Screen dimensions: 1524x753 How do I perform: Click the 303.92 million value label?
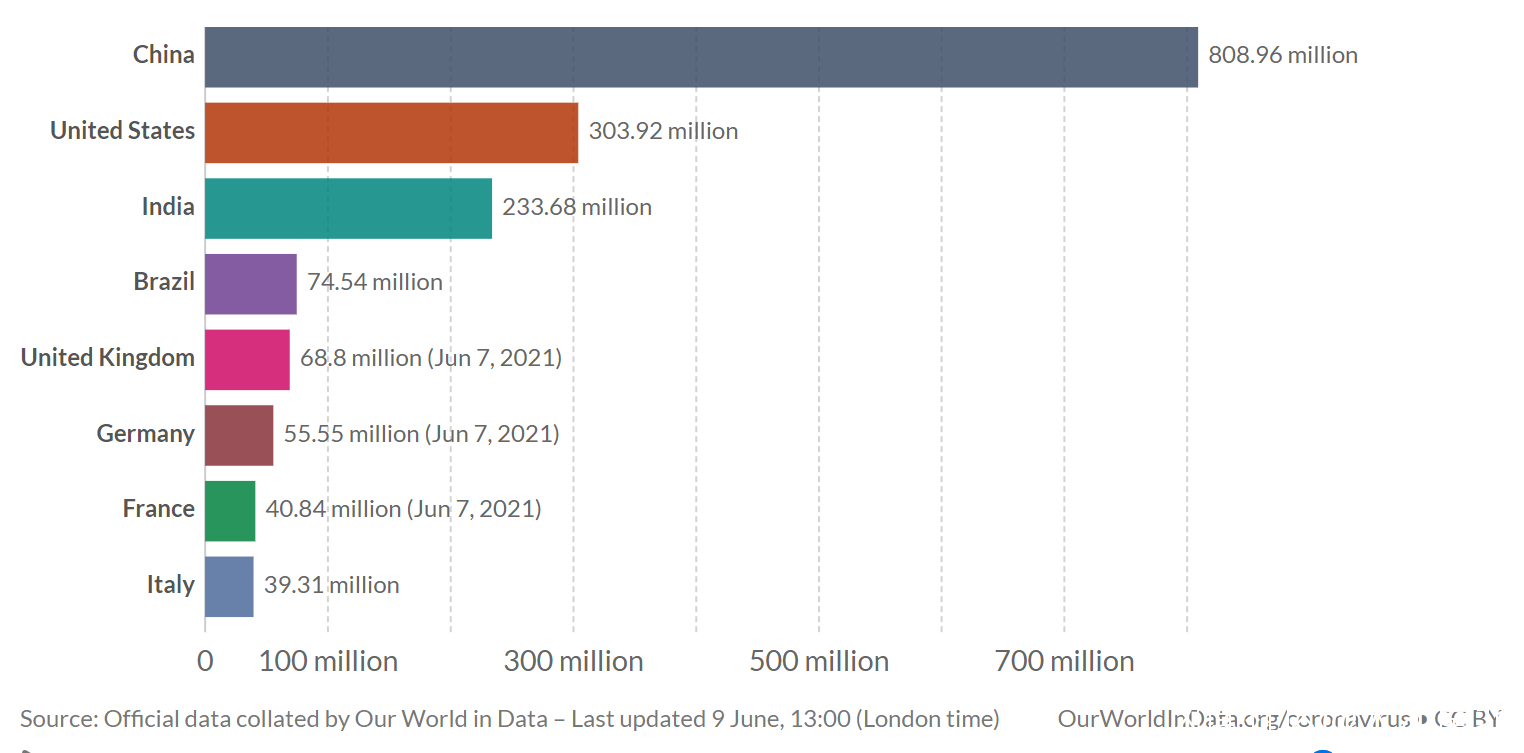[x=663, y=131]
